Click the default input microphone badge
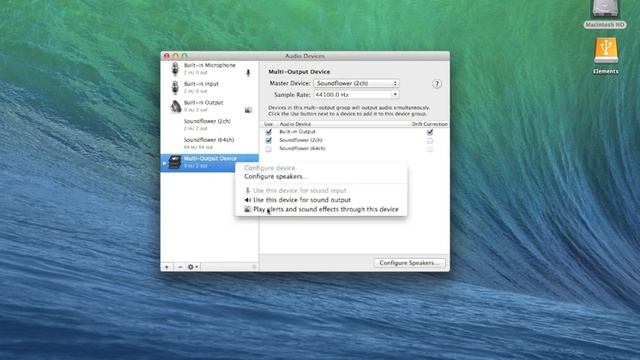This screenshot has height=360, width=640. (x=248, y=73)
